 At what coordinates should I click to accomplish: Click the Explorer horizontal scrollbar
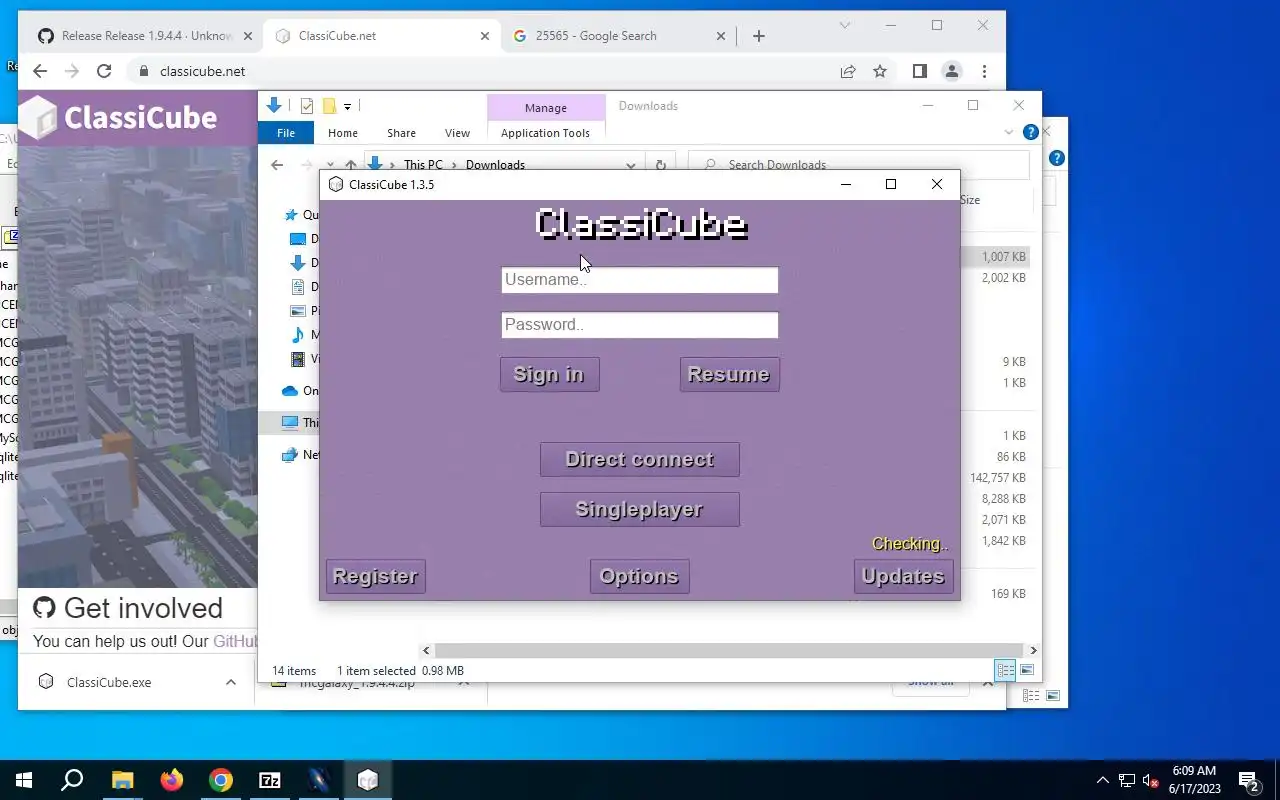(x=729, y=650)
